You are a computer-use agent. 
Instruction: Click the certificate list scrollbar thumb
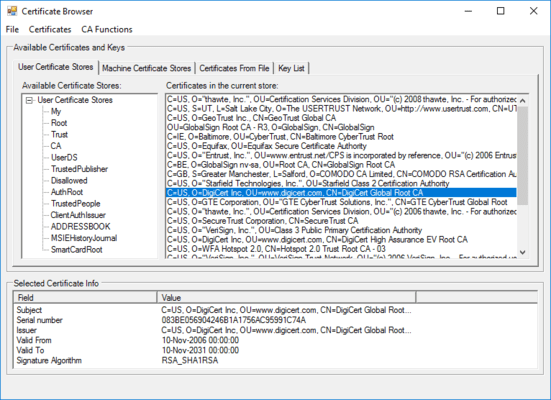[x=523, y=156]
